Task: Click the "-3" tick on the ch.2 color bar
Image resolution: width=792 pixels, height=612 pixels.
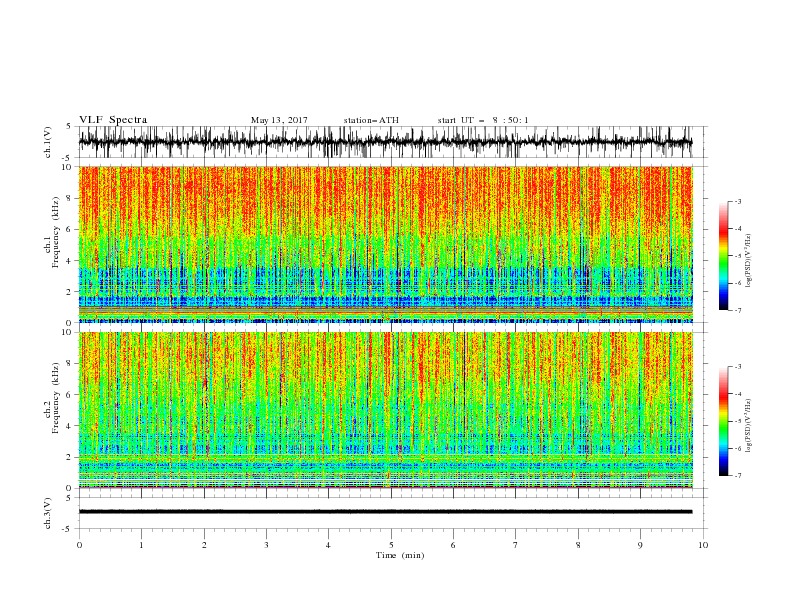Action: 737,367
